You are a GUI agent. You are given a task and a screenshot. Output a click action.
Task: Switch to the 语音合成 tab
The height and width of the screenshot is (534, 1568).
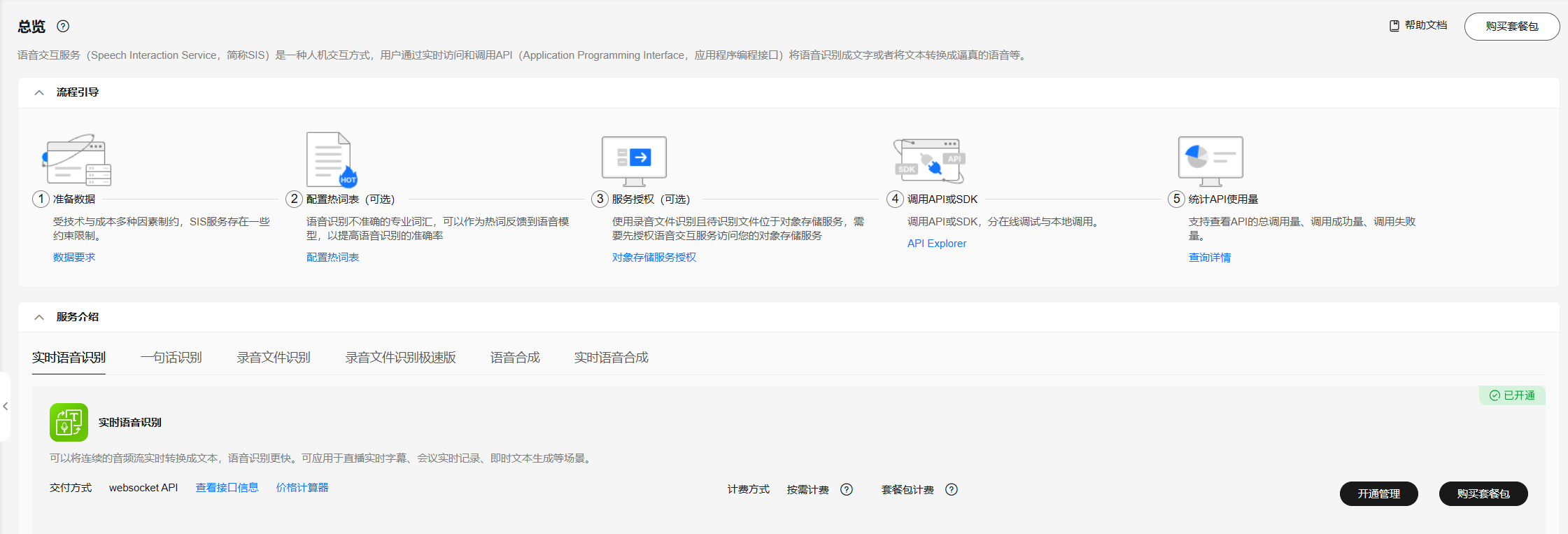click(x=515, y=358)
